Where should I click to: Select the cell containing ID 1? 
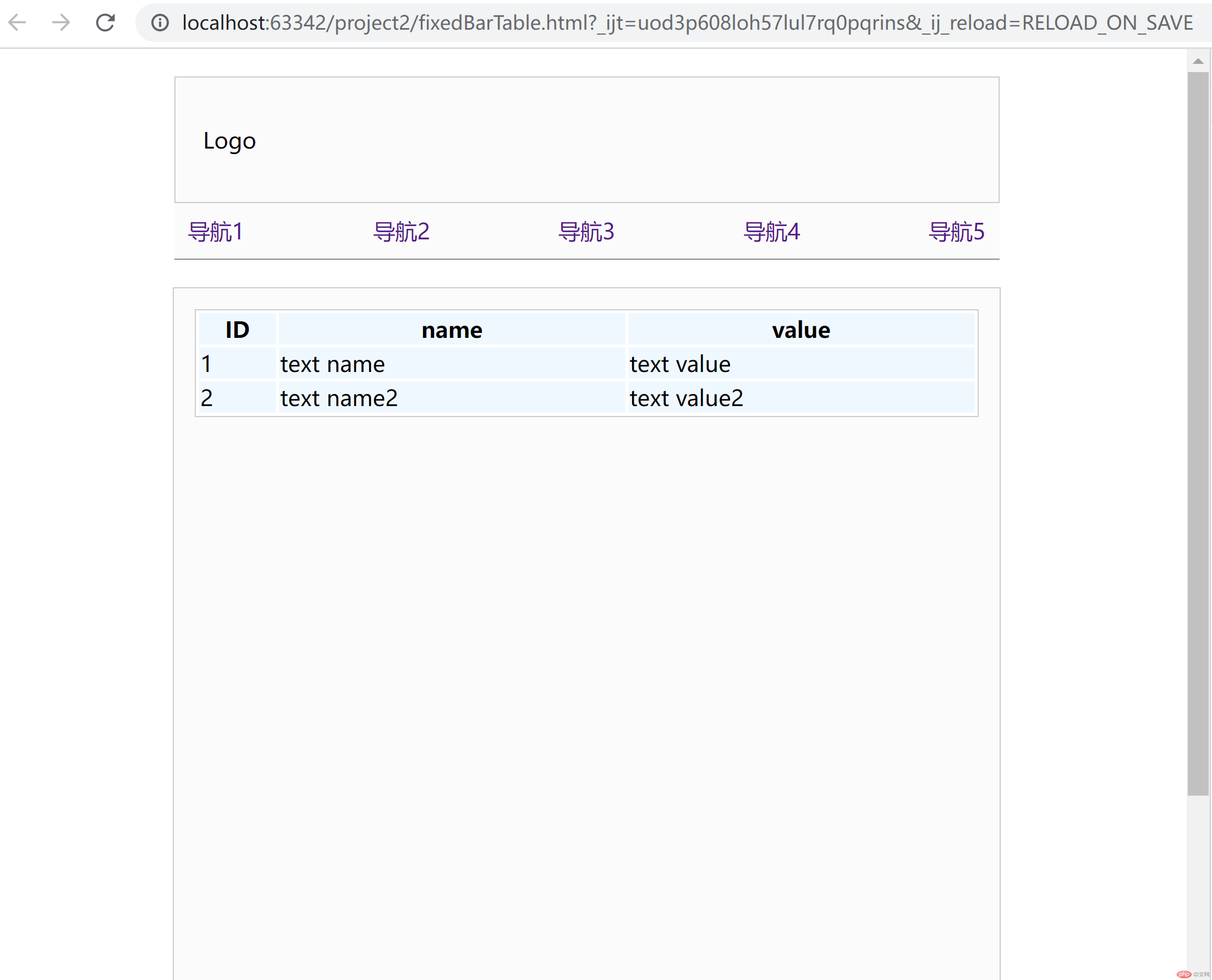pyautogui.click(x=238, y=364)
